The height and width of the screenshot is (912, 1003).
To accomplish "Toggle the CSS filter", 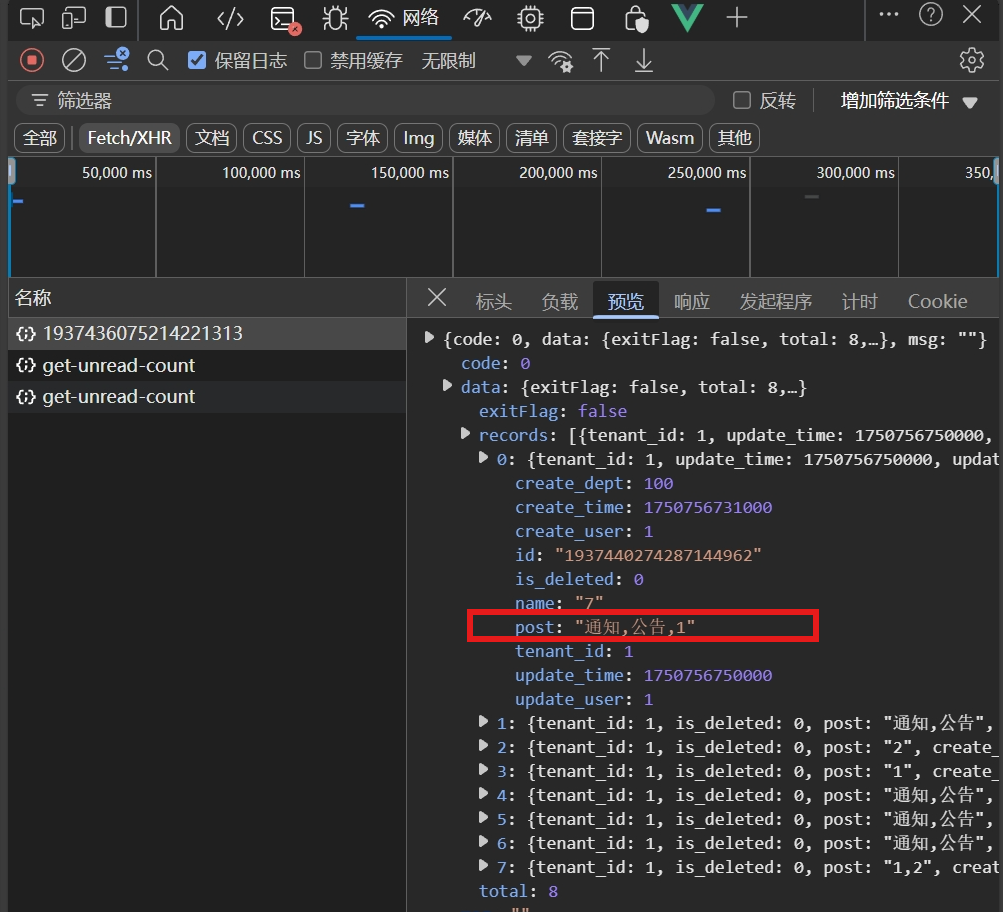I will (267, 138).
